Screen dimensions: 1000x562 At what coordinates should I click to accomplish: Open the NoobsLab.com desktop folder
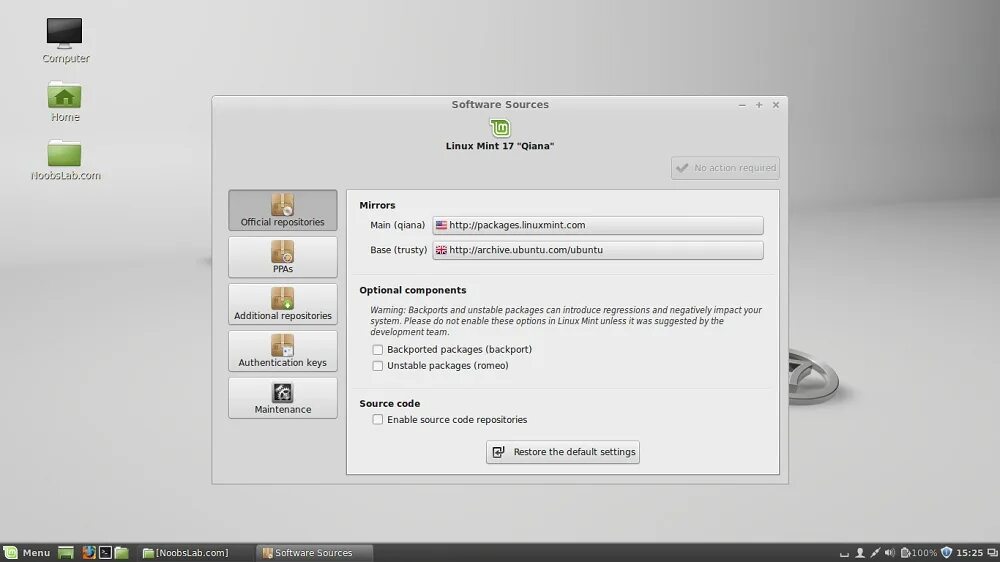pos(65,160)
